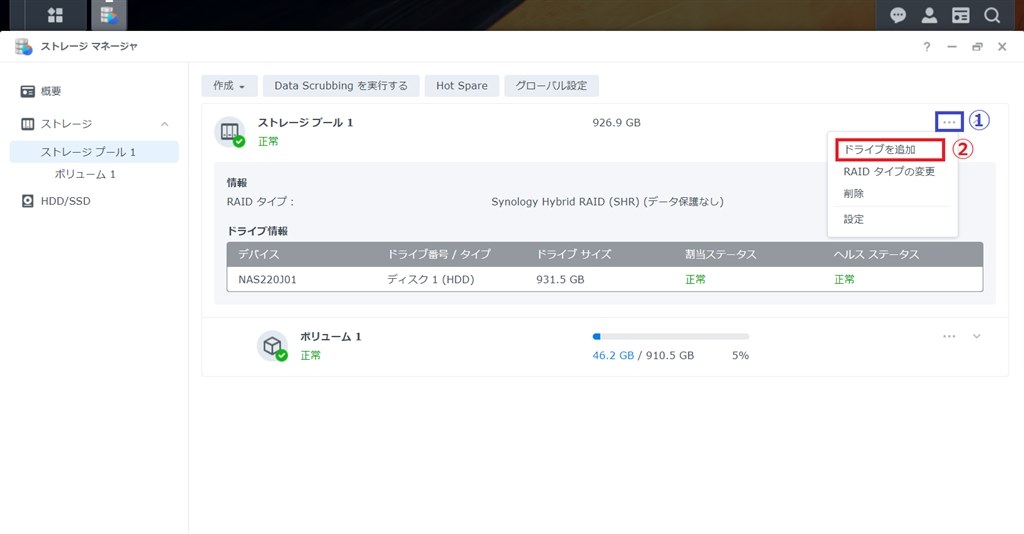Click the ドライブ サイズ column header
This screenshot has height=534, width=1024.
pyautogui.click(x=574, y=255)
